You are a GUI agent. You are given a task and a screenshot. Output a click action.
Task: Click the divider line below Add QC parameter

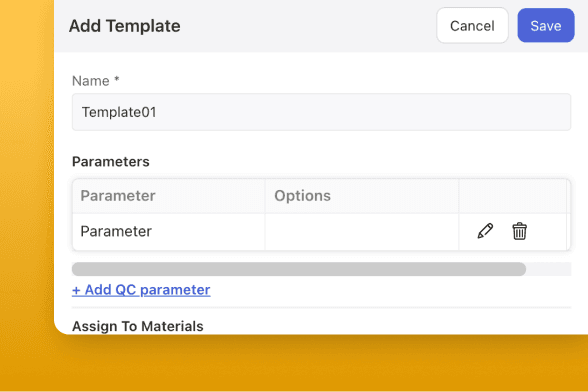click(x=321, y=308)
